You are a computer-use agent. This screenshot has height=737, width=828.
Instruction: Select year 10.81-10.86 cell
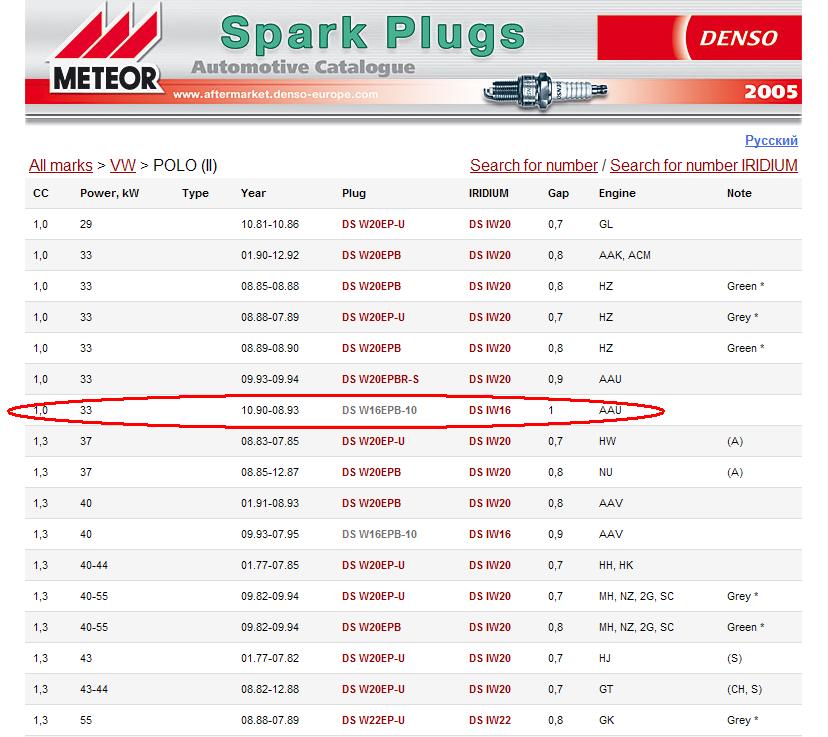(x=270, y=224)
